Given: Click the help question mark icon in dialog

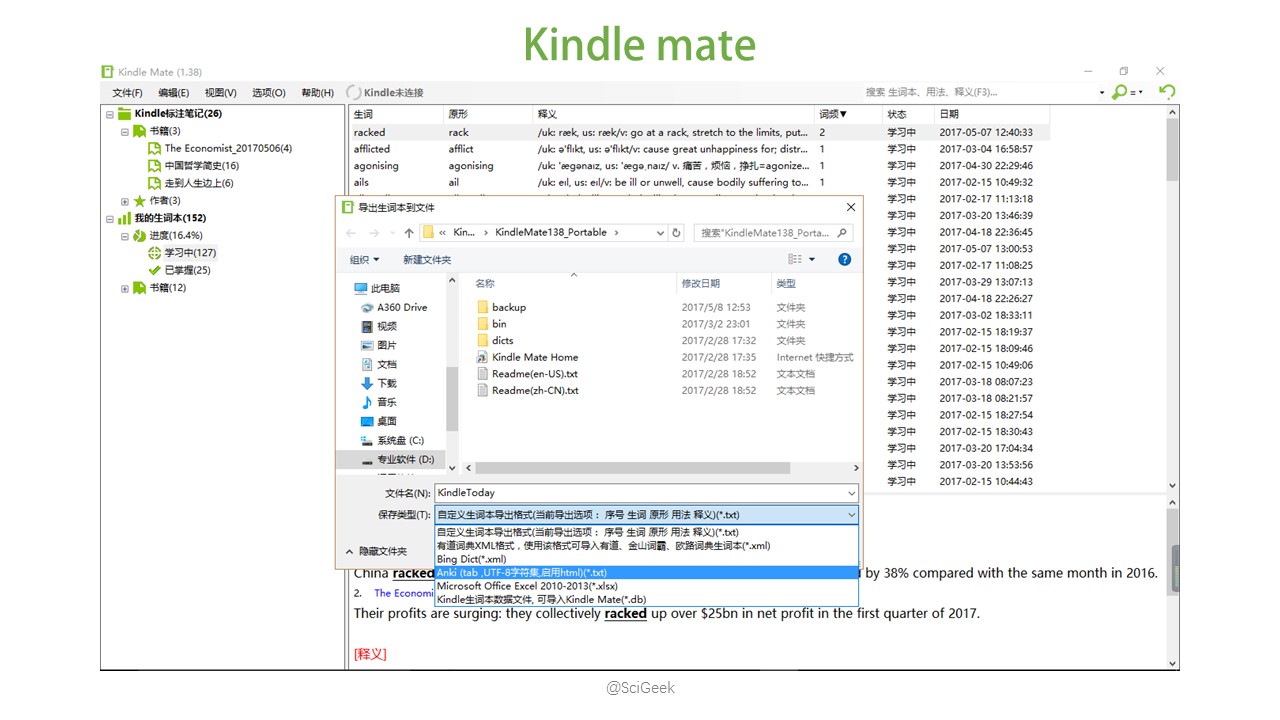Looking at the screenshot, I should (x=845, y=259).
